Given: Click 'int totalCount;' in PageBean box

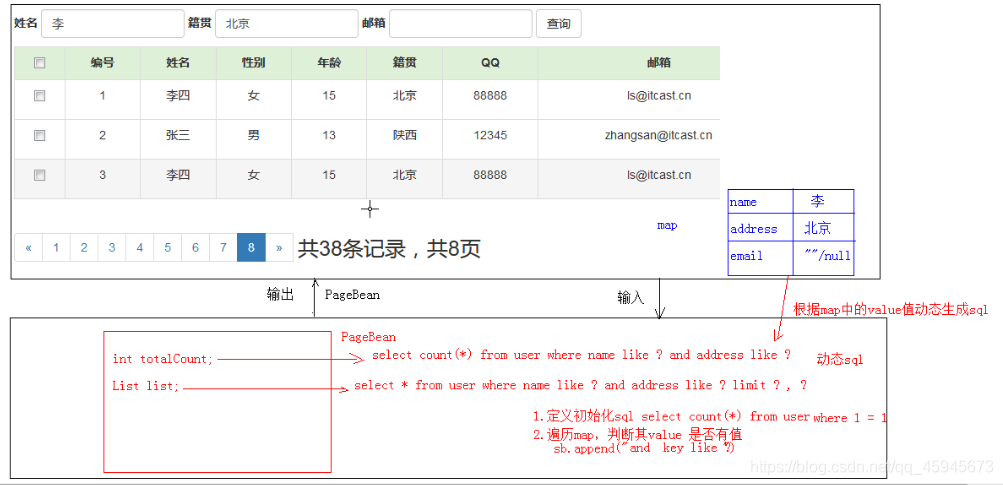Looking at the screenshot, I should coord(162,360).
